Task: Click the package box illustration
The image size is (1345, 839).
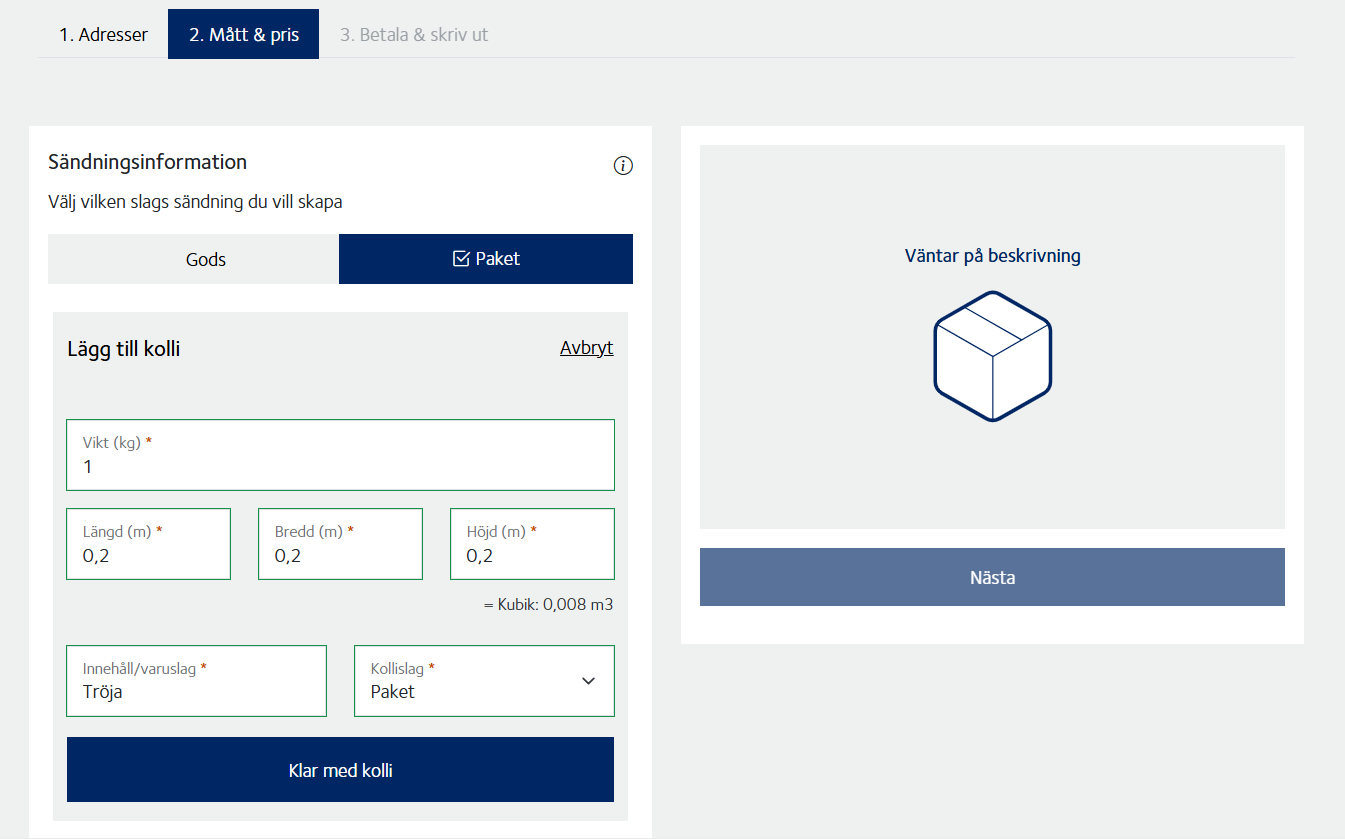Action: 992,356
